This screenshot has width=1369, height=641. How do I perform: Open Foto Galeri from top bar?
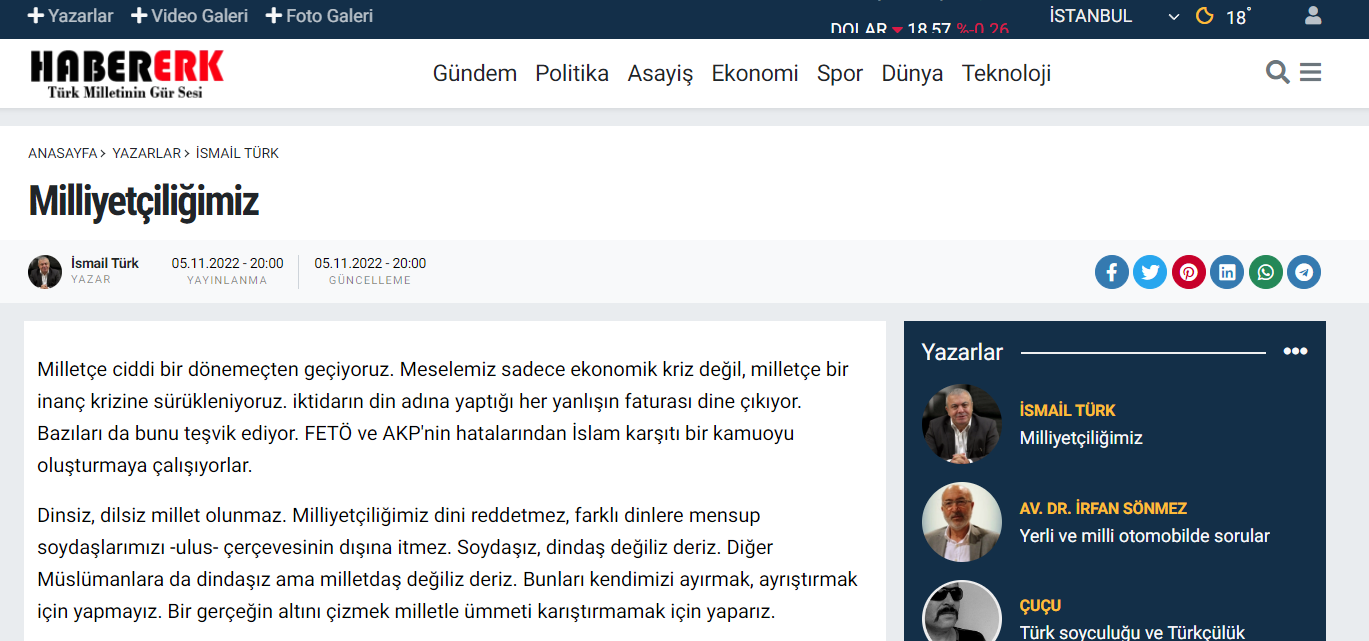[x=320, y=16]
